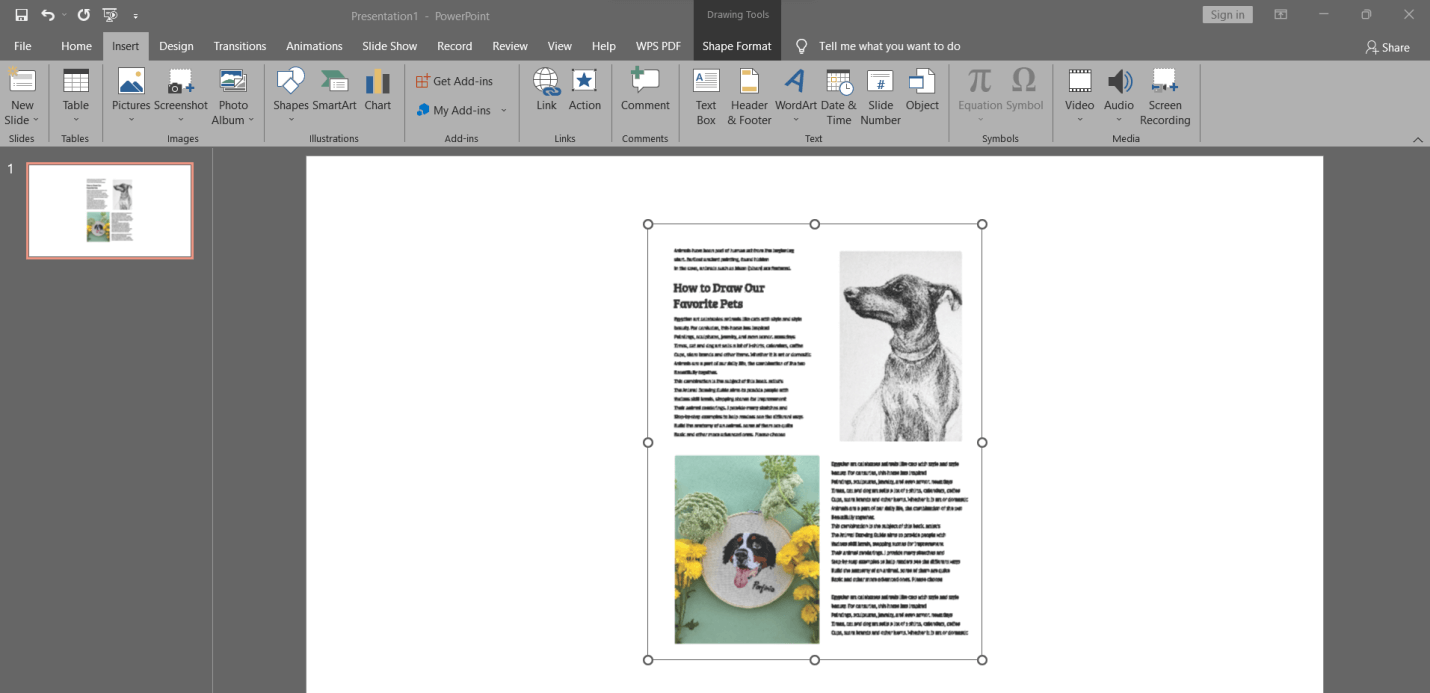Insert a Text Box from the ribbon
Screen dimensions: 1430x693
tap(706, 97)
